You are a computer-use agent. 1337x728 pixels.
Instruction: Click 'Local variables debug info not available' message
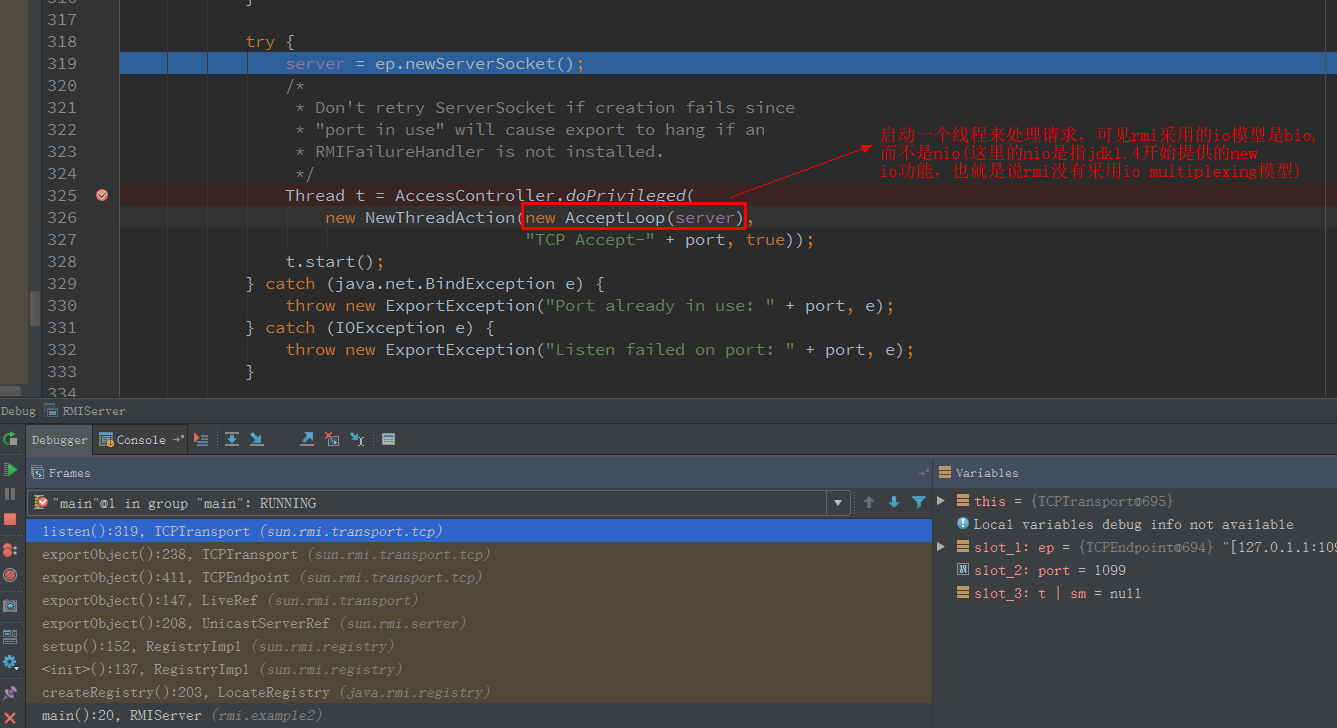click(1133, 524)
